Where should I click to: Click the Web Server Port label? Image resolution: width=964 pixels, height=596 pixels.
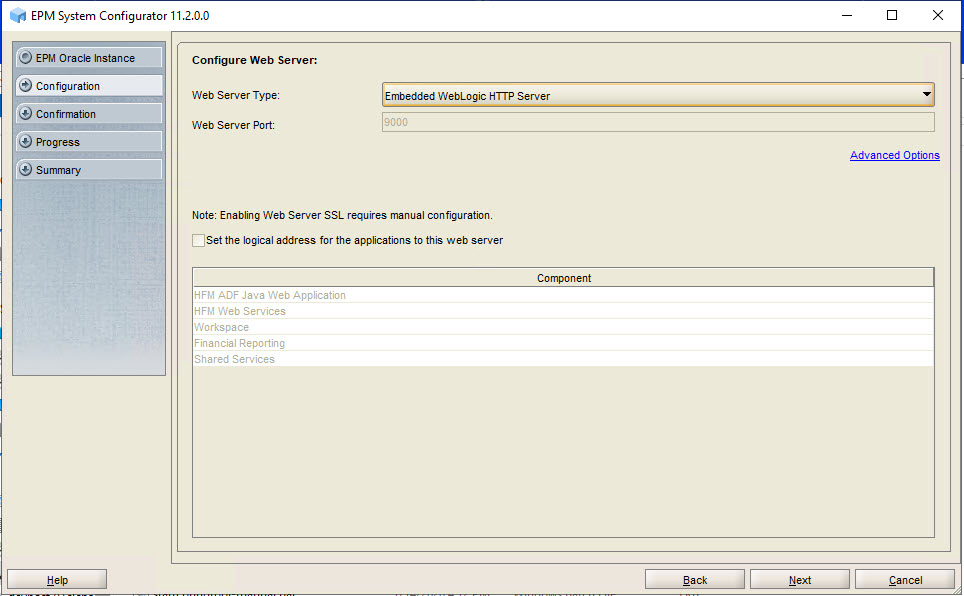[x=233, y=125]
